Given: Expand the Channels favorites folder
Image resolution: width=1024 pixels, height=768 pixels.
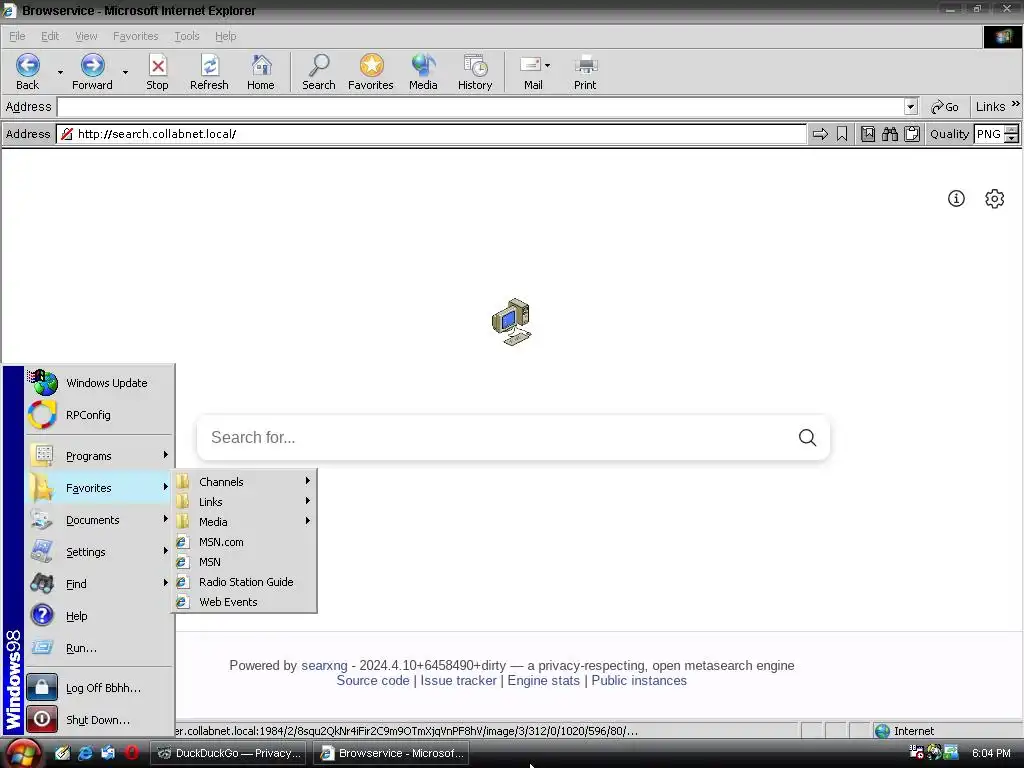Looking at the screenshot, I should point(244,482).
